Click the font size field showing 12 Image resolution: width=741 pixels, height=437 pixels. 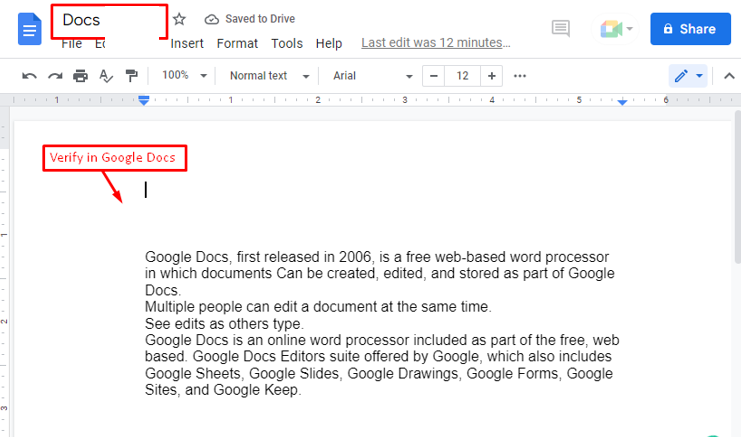(462, 76)
